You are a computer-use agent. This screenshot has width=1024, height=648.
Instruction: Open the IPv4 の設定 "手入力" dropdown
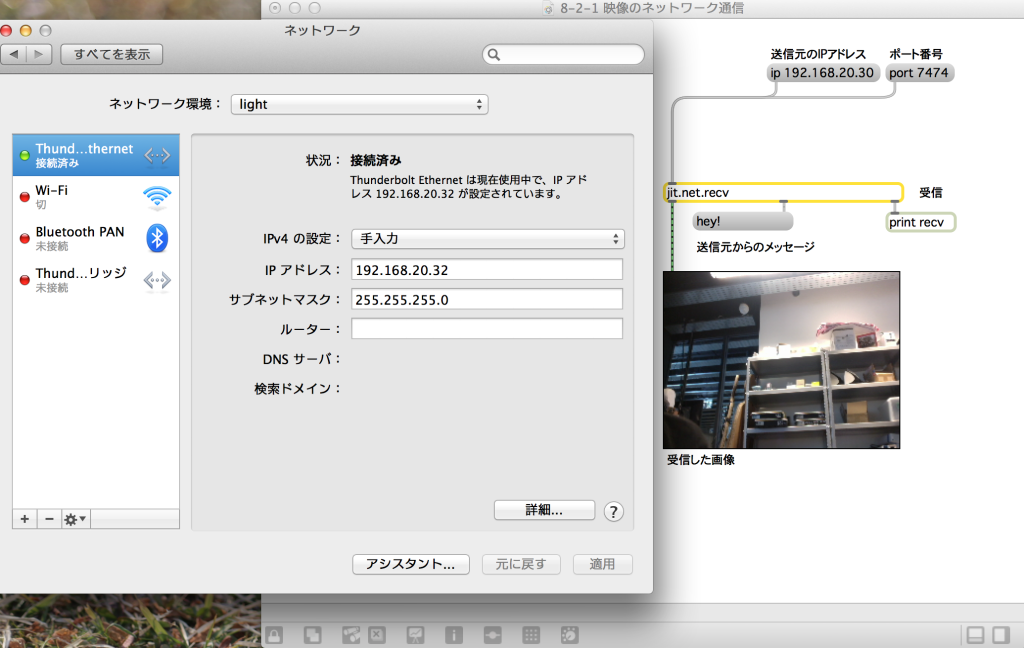[487, 239]
